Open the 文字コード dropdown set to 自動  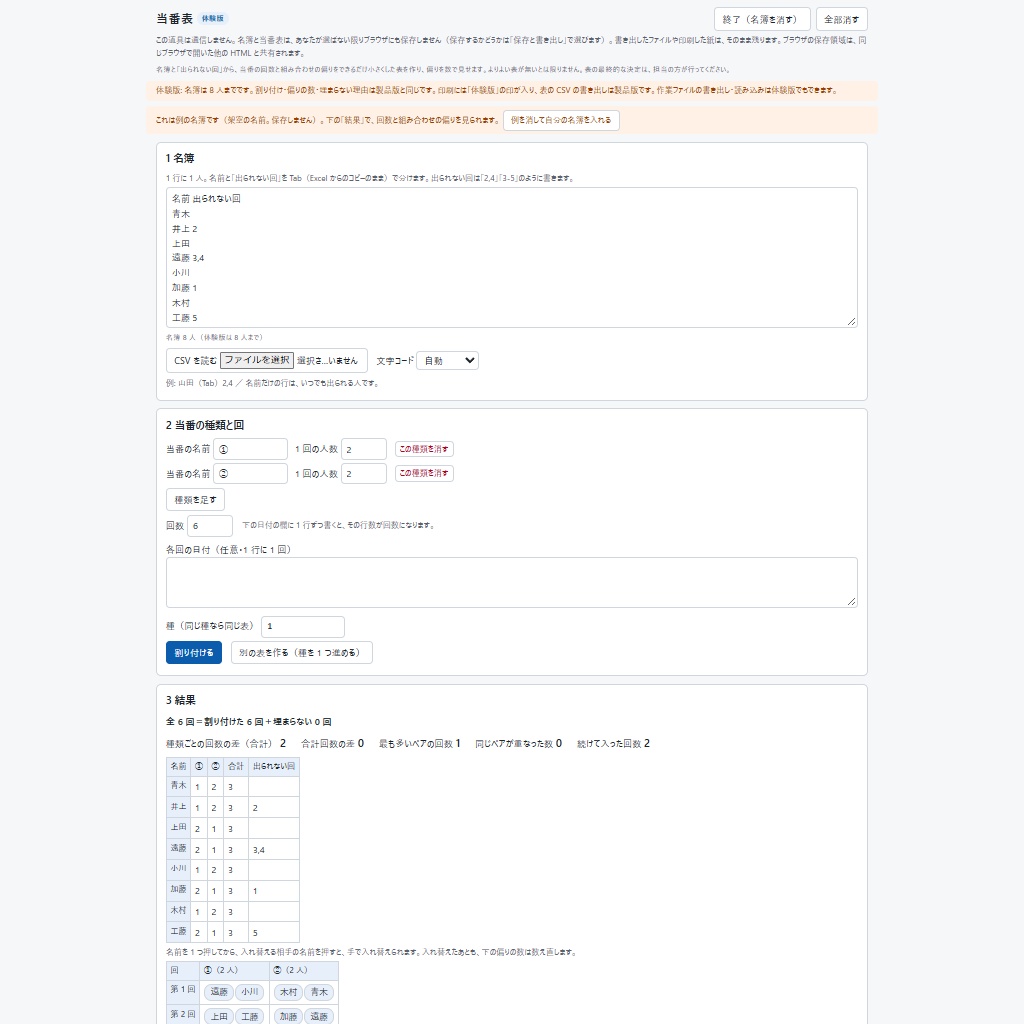pos(447,360)
